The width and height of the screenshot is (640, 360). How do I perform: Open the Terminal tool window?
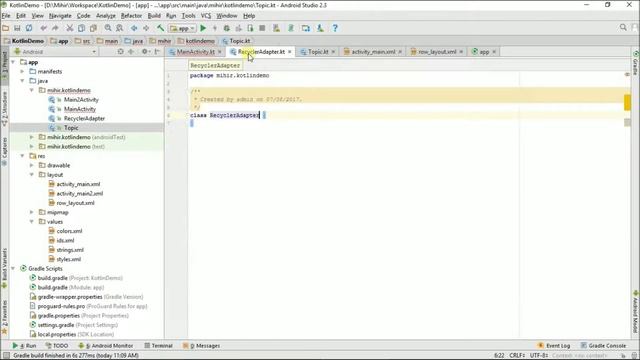click(158, 346)
